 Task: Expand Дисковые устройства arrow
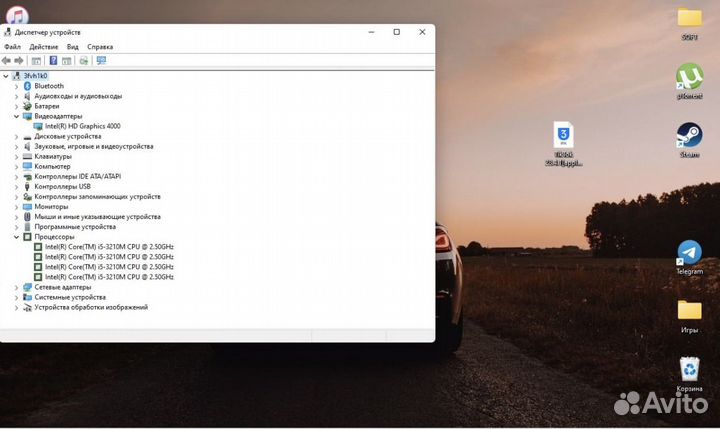[17, 136]
